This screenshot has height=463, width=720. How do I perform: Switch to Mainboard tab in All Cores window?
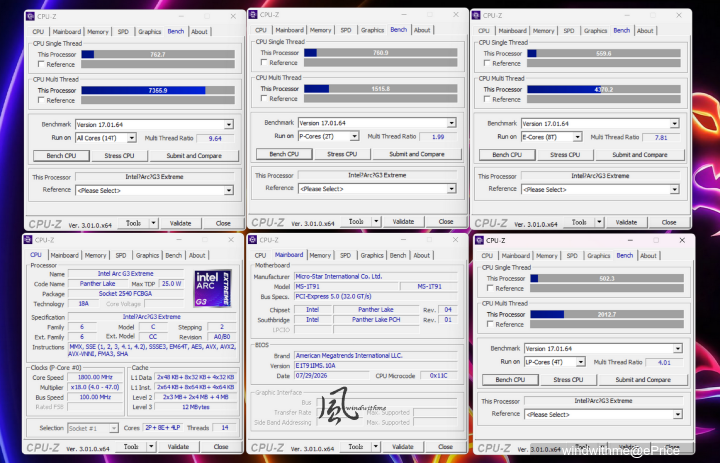pos(67,32)
